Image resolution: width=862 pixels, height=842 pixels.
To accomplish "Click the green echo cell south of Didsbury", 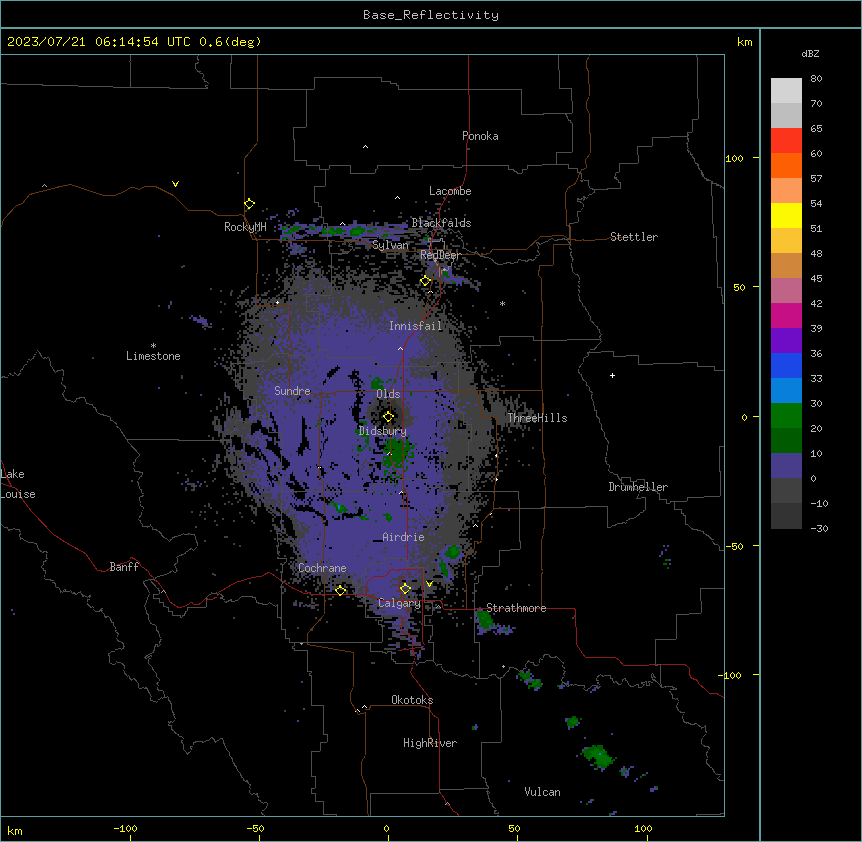I will point(397,453).
